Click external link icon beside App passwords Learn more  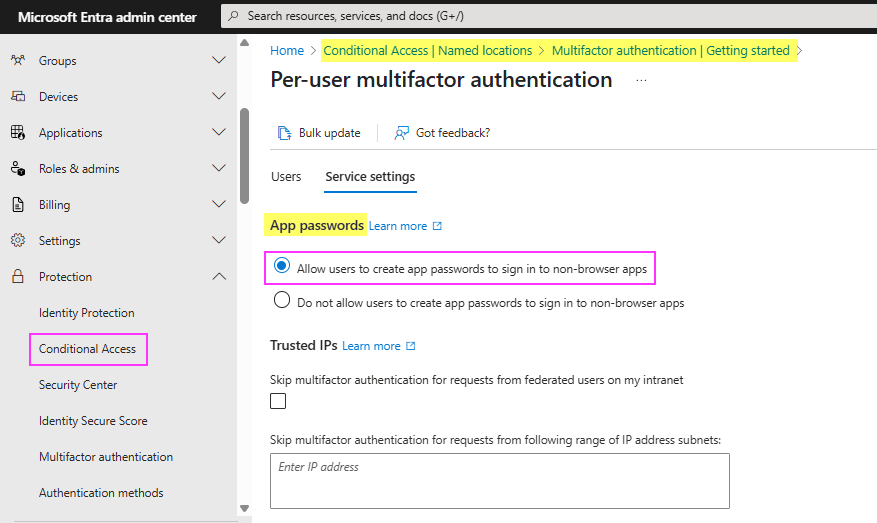[x=437, y=226]
